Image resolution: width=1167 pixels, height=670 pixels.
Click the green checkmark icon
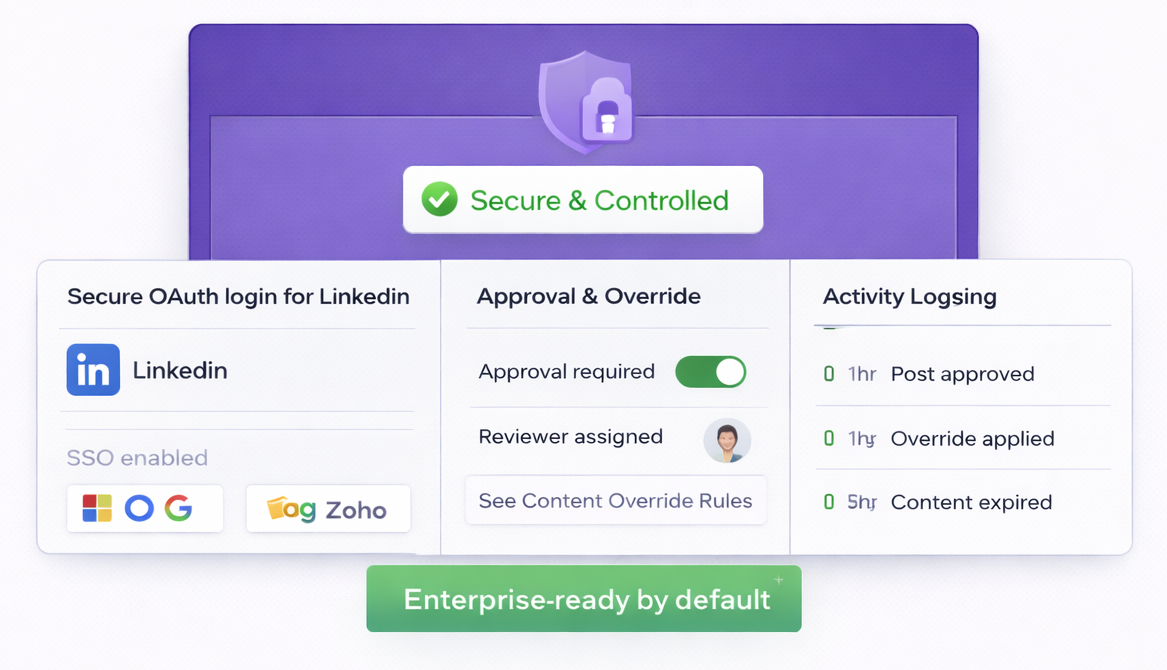(439, 199)
